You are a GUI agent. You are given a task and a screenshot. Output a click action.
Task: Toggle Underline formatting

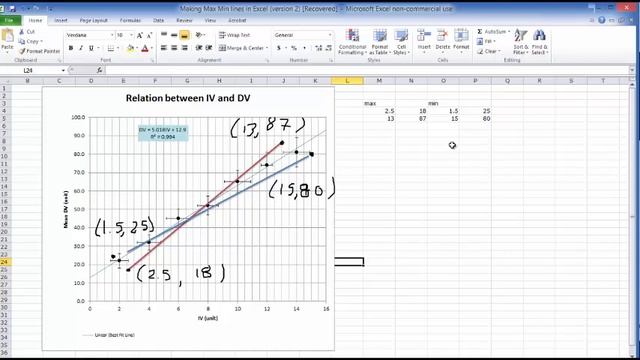pos(91,48)
